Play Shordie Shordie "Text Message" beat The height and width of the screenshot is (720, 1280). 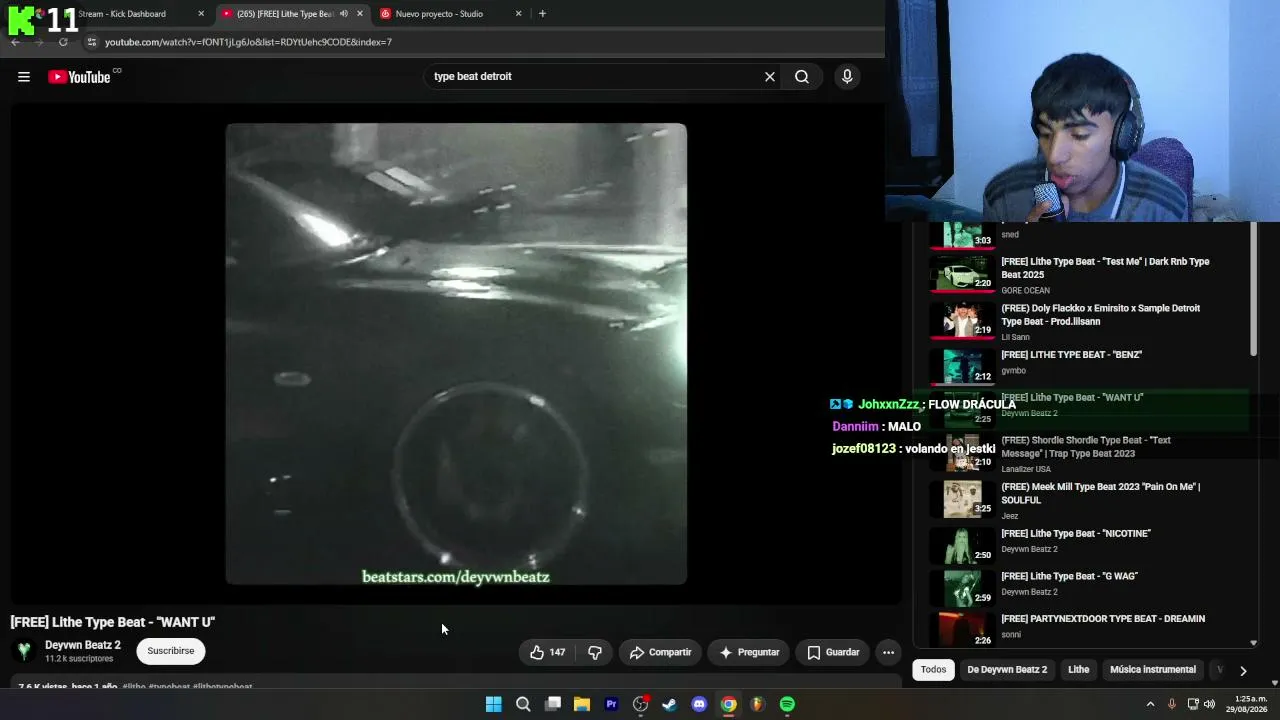(1090, 453)
